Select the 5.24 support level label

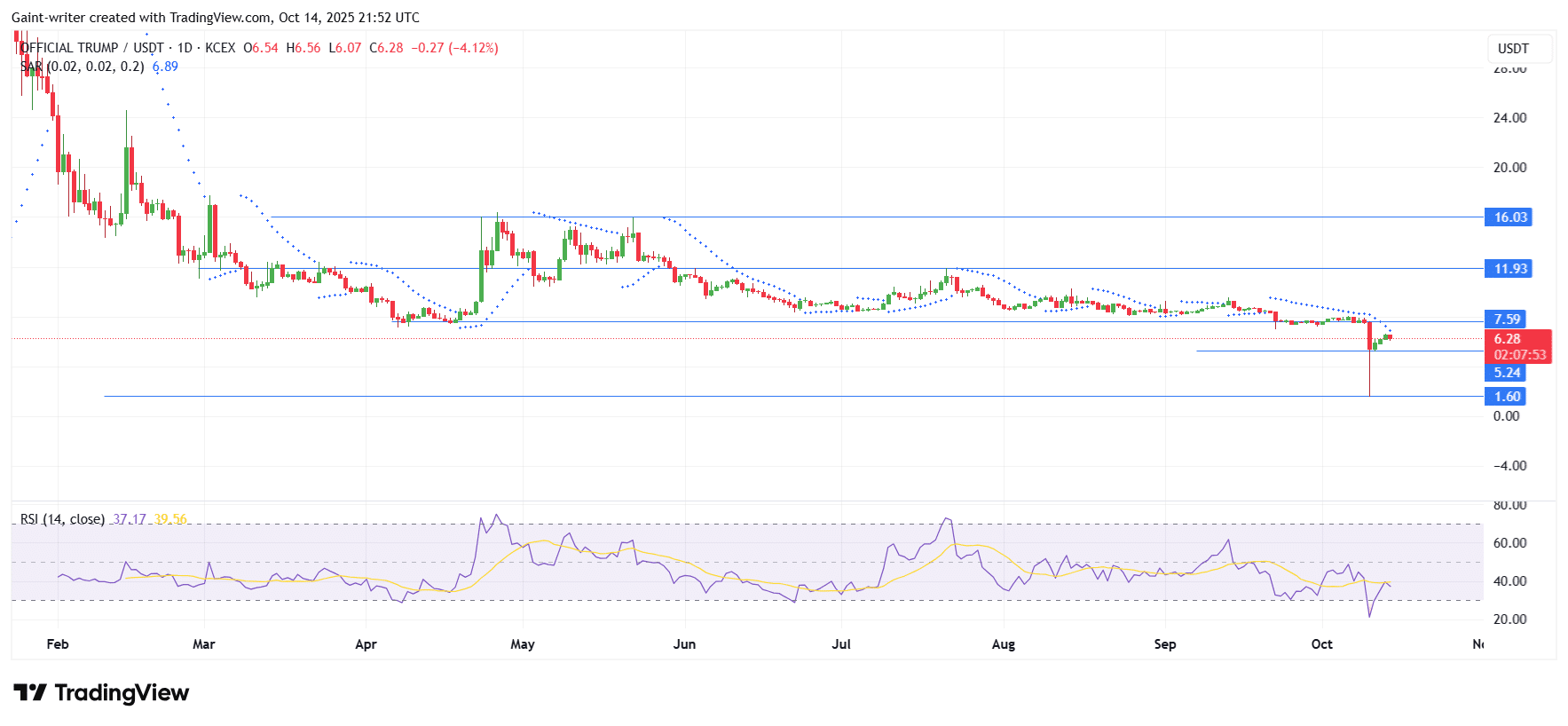click(1506, 373)
